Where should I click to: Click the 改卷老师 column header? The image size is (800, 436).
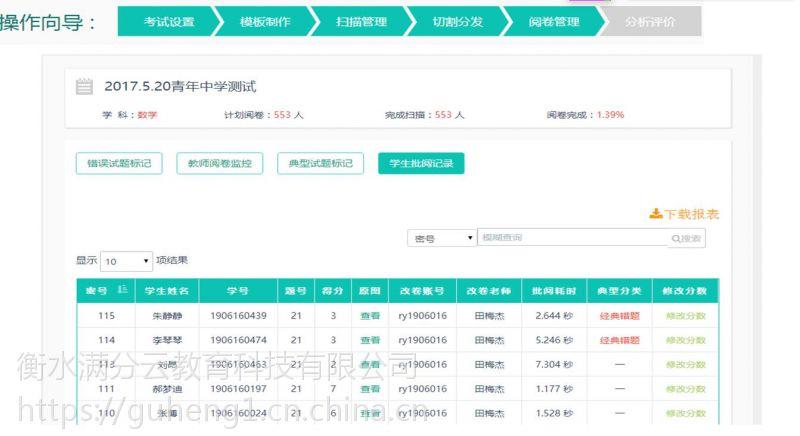(x=489, y=291)
